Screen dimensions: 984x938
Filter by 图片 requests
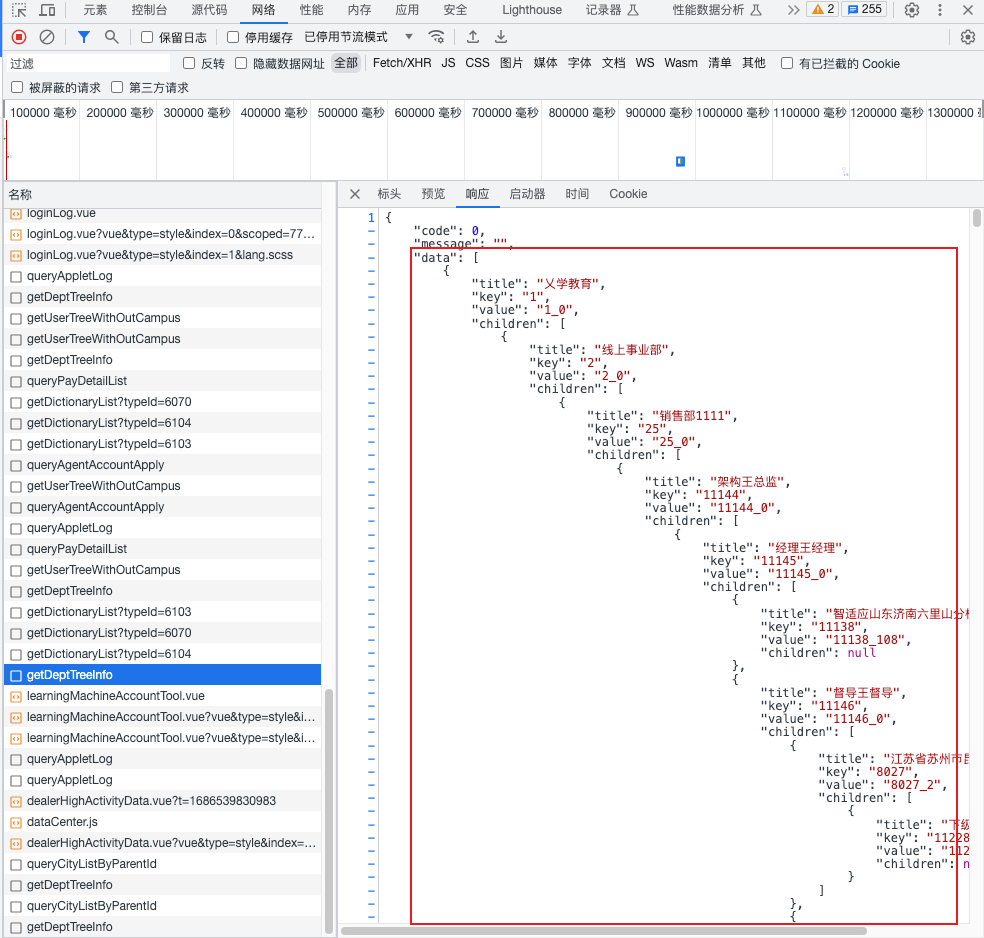(x=511, y=63)
